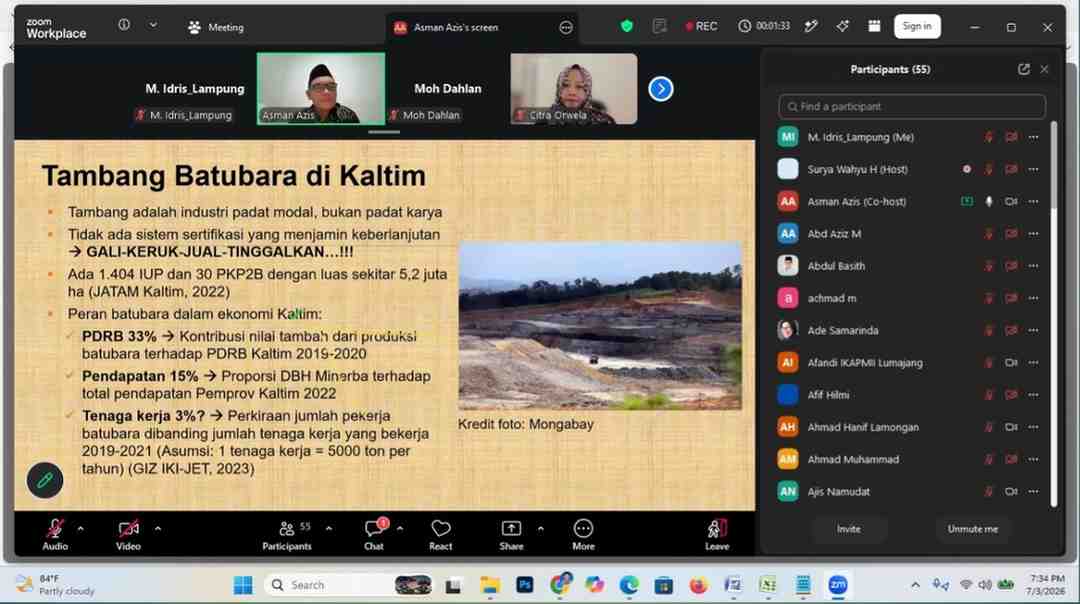Click the Sign in button
Image resolution: width=1080 pixels, height=604 pixels.
coord(917,26)
